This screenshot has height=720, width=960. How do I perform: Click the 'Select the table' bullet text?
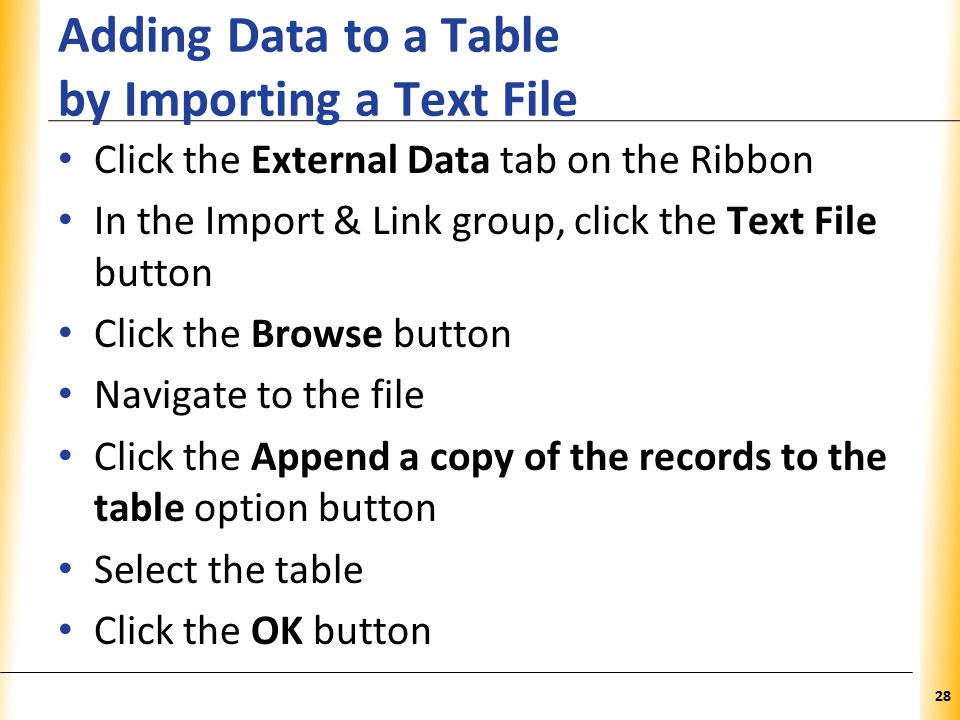coord(229,569)
